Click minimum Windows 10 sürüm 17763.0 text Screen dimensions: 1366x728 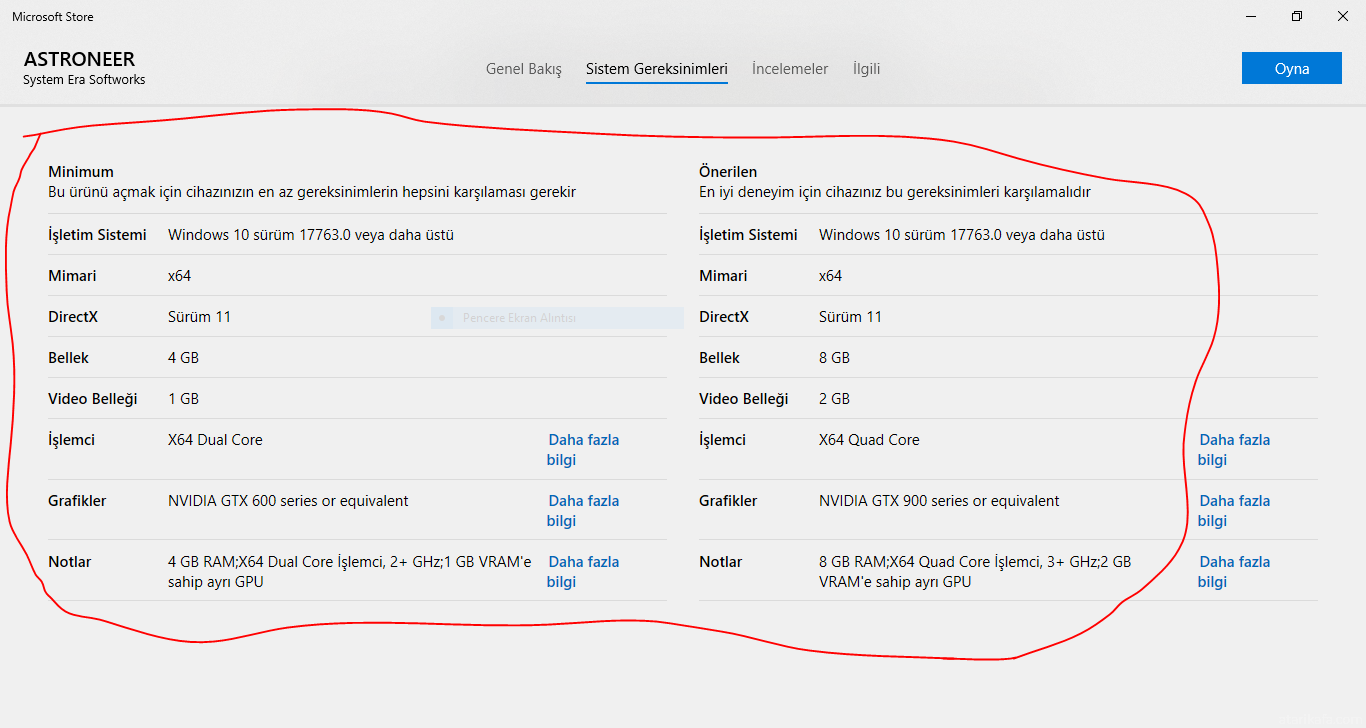[311, 235]
